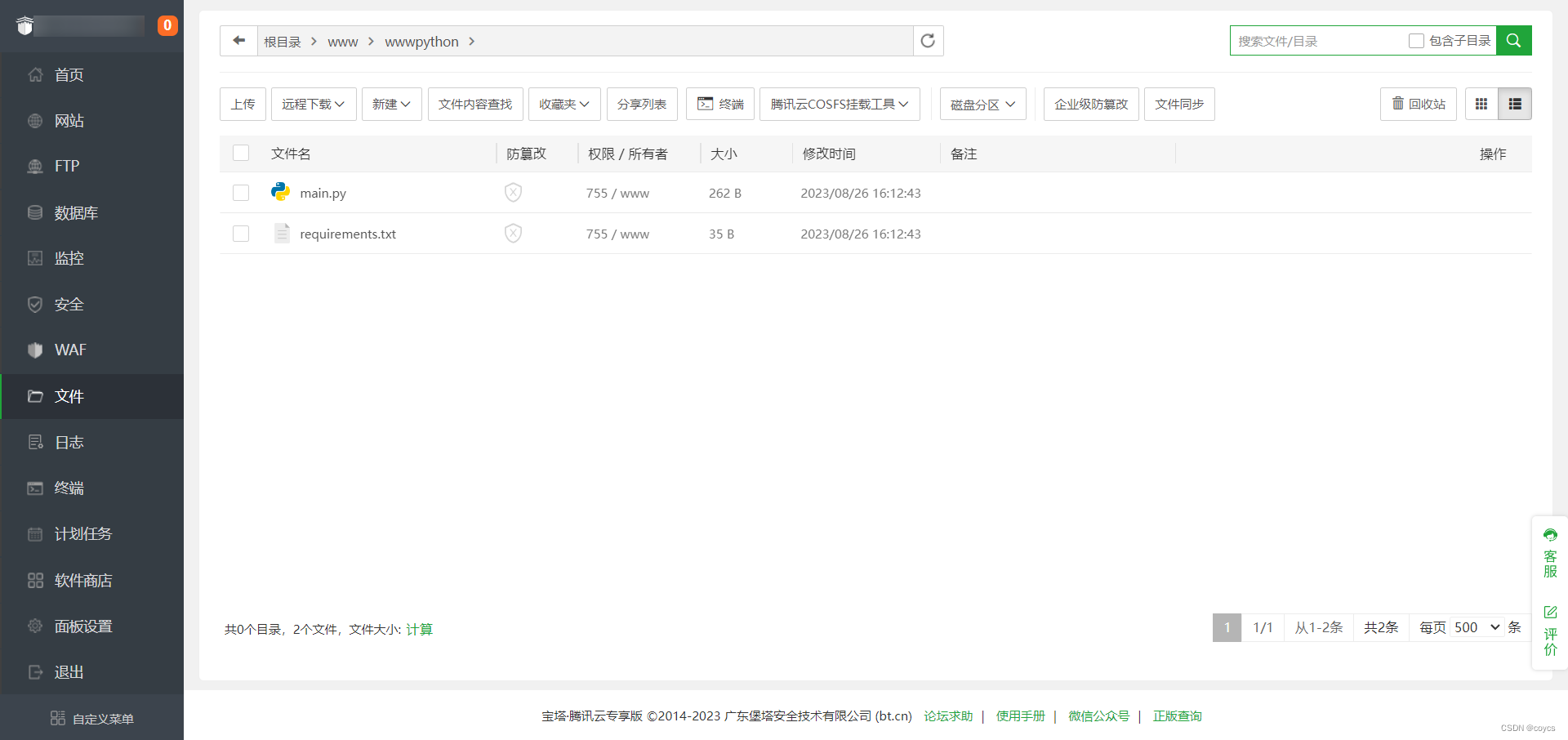1568x740 pixels.
Task: Open 微信公众号 WeChat account link
Action: coord(1098,716)
